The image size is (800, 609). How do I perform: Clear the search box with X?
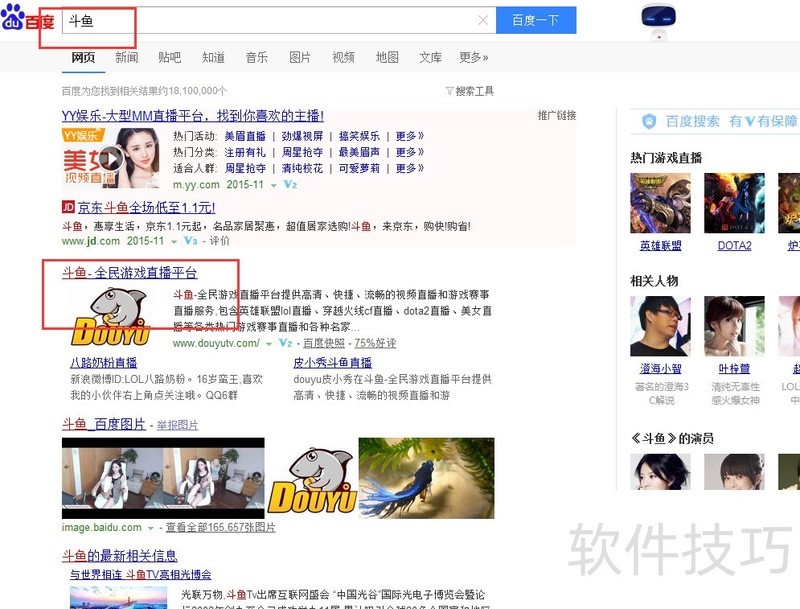483,20
